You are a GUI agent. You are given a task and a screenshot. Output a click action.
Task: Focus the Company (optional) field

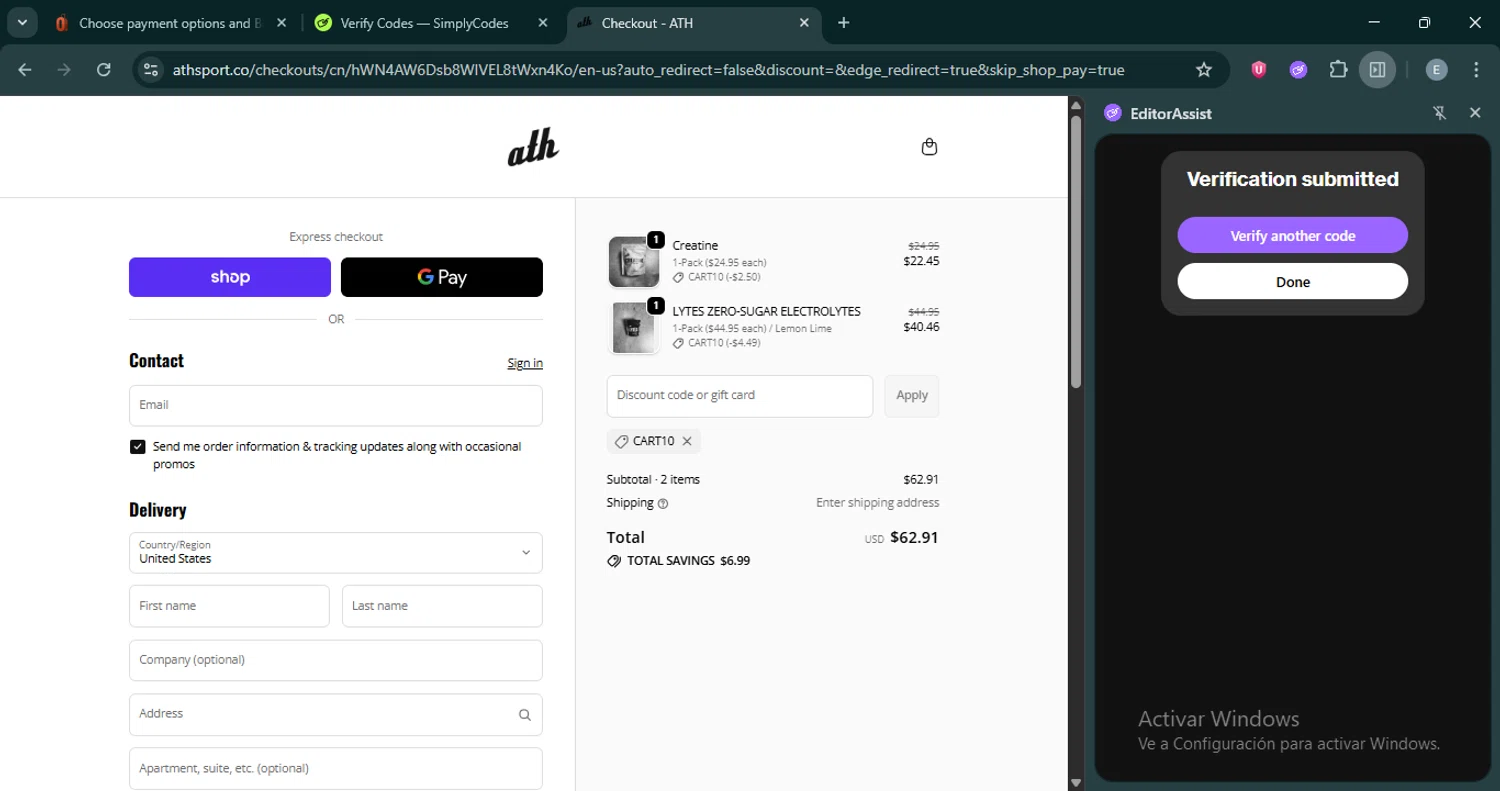pos(336,660)
